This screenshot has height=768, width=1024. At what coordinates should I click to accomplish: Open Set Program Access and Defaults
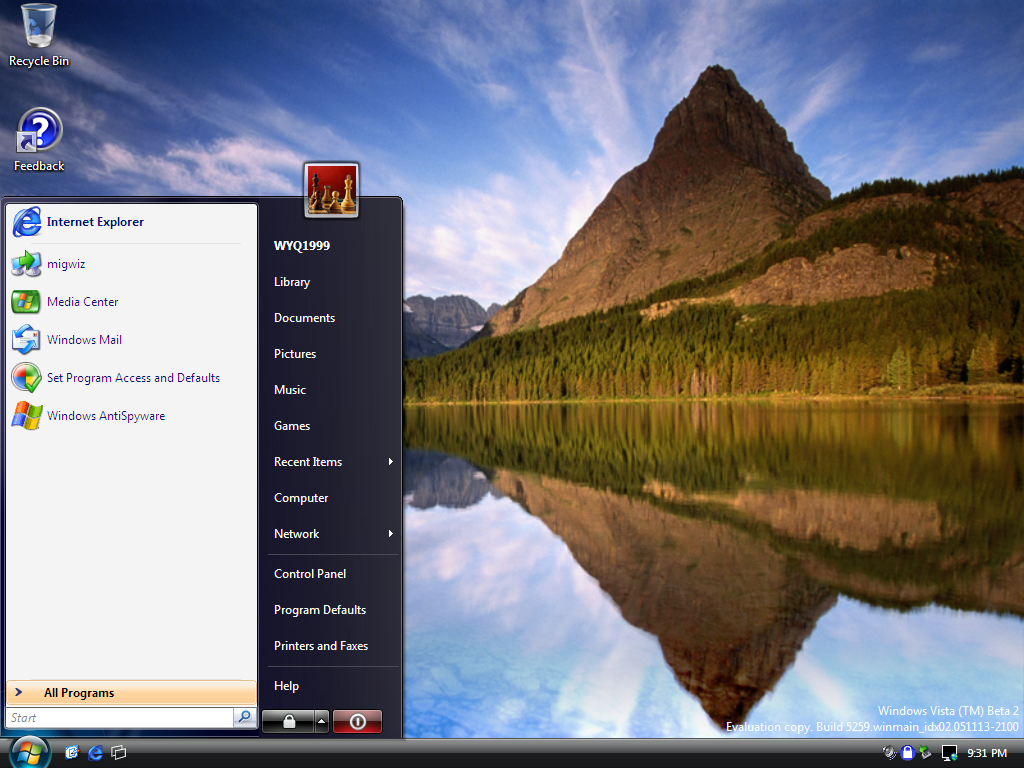[x=131, y=377]
